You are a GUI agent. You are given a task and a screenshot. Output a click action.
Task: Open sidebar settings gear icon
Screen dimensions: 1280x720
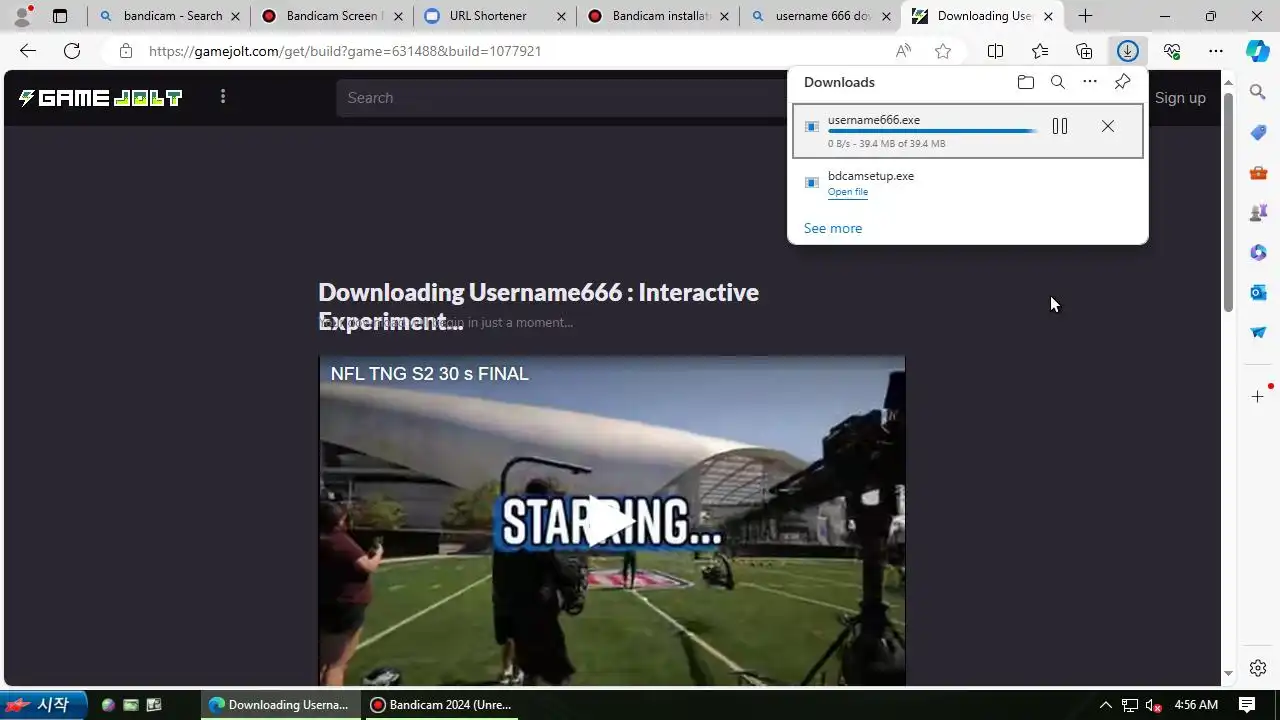point(1258,668)
